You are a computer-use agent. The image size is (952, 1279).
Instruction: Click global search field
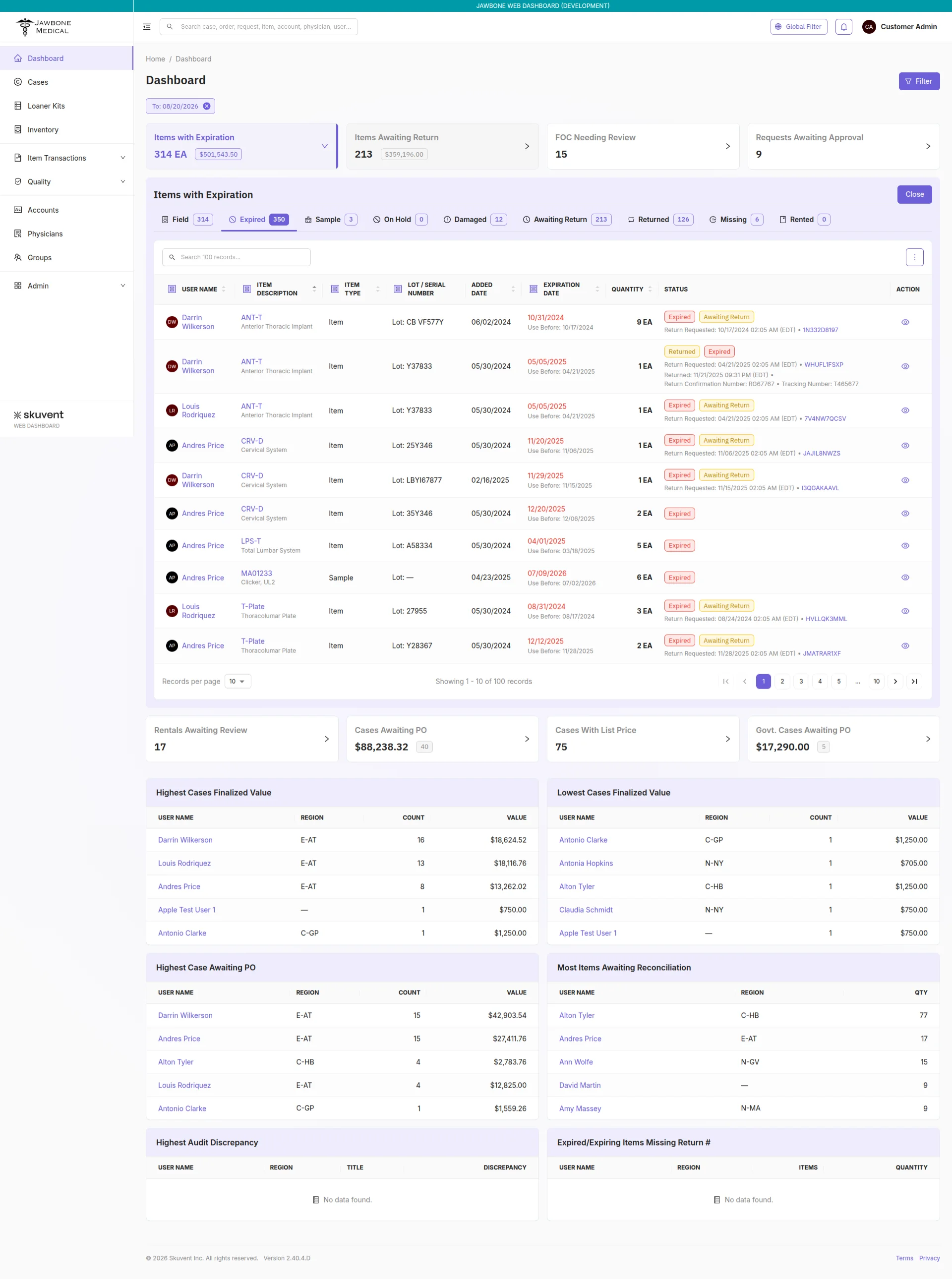click(259, 26)
